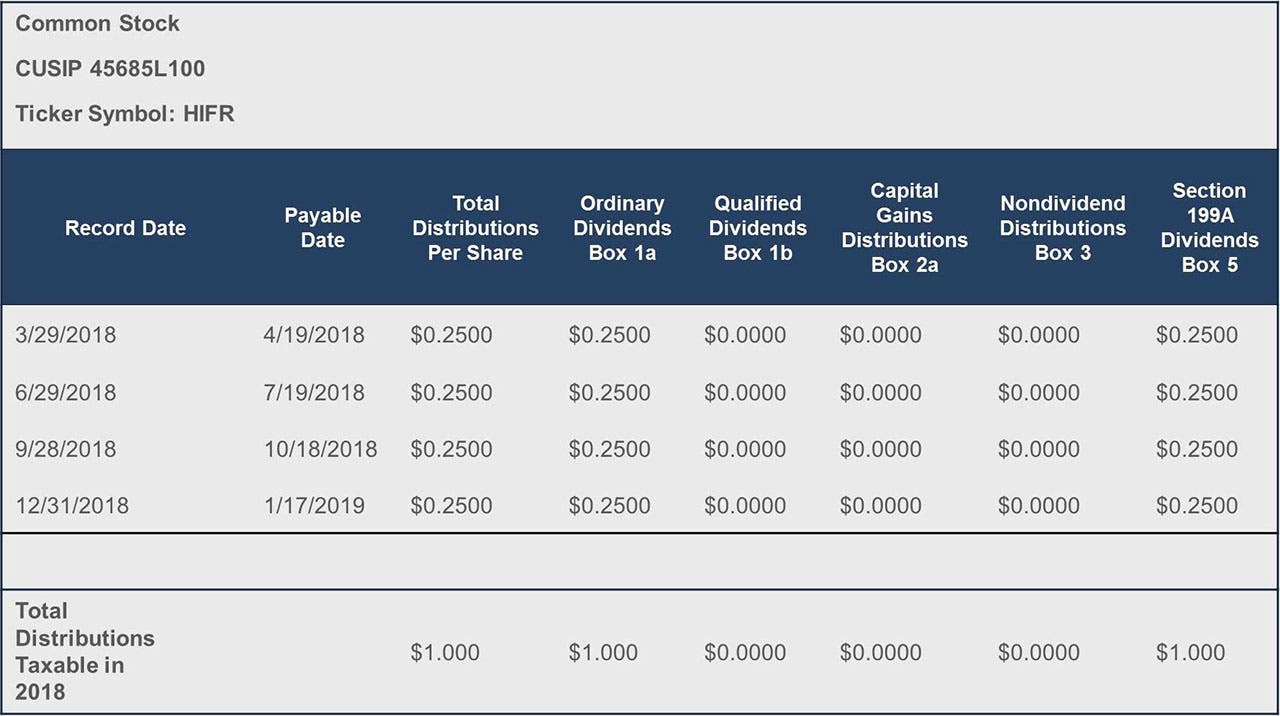This screenshot has height=716, width=1280.
Task: Click the Payable Date column header
Action: click(322, 228)
